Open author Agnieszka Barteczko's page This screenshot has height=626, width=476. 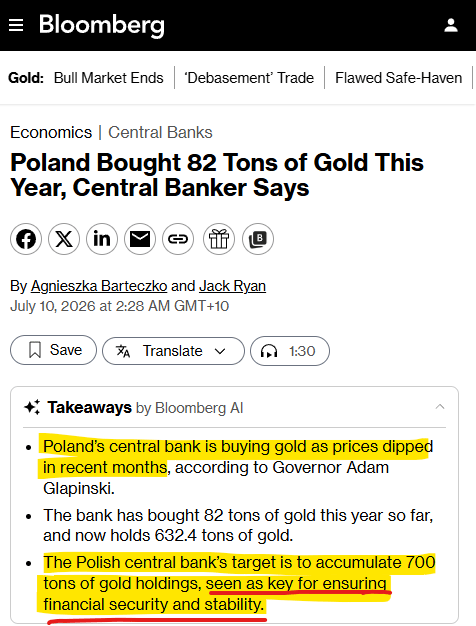99,286
